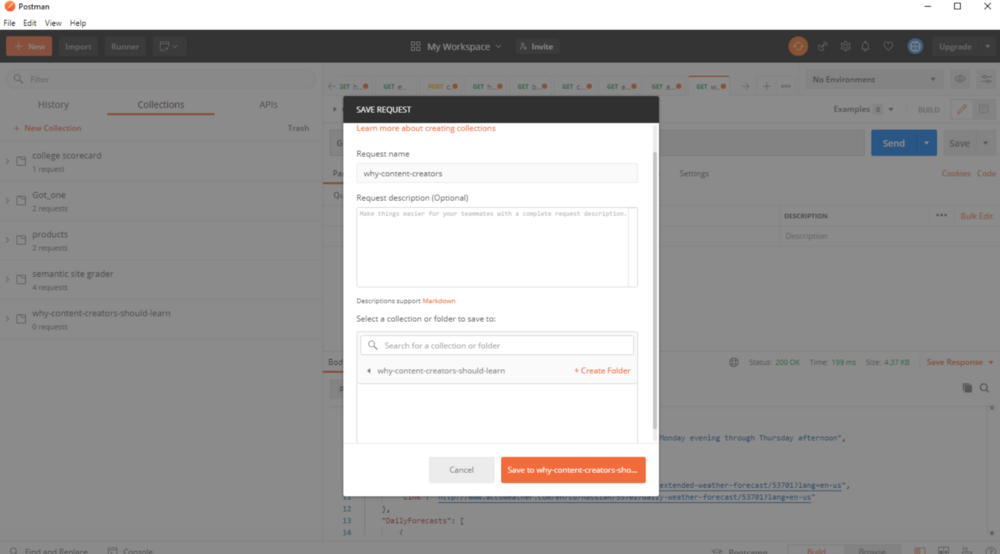Click the Request description text area
Image resolution: width=1000 pixels, height=554 pixels.
tap(497, 247)
